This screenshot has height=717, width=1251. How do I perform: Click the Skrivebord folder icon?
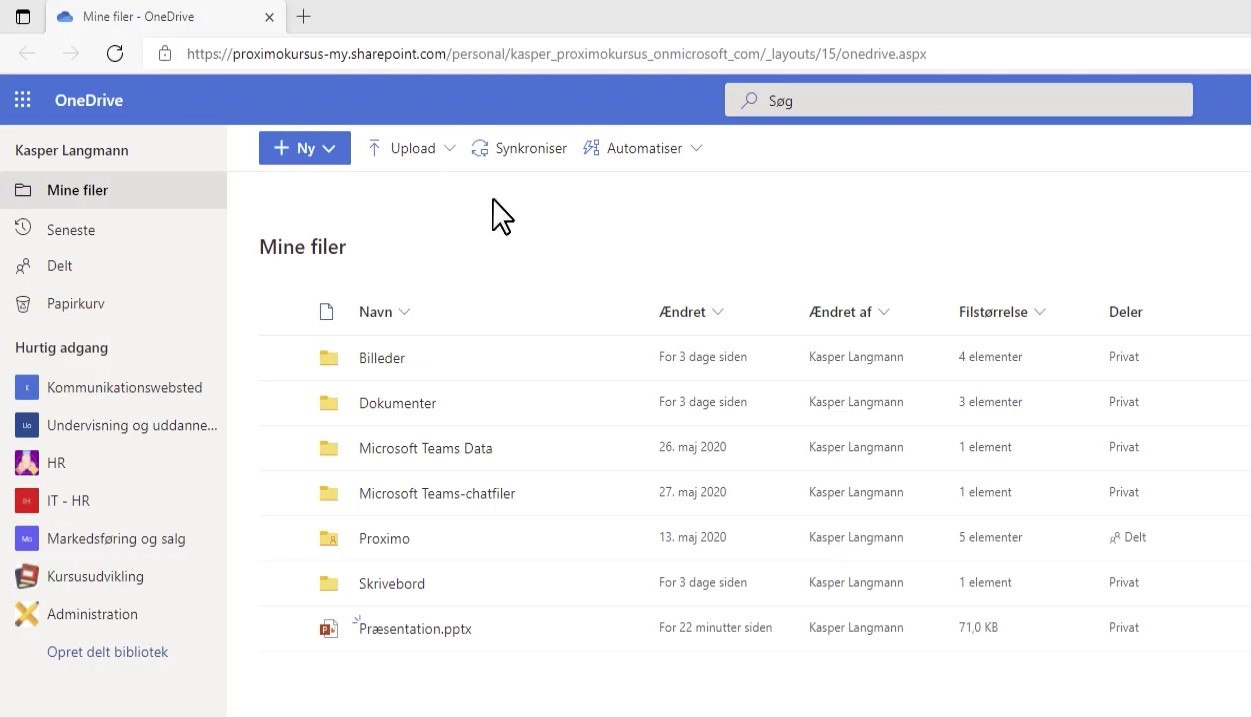[328, 583]
